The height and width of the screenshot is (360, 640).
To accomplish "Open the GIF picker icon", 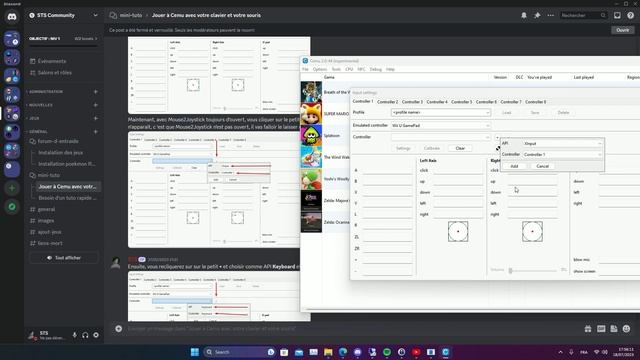I will 601,329.
